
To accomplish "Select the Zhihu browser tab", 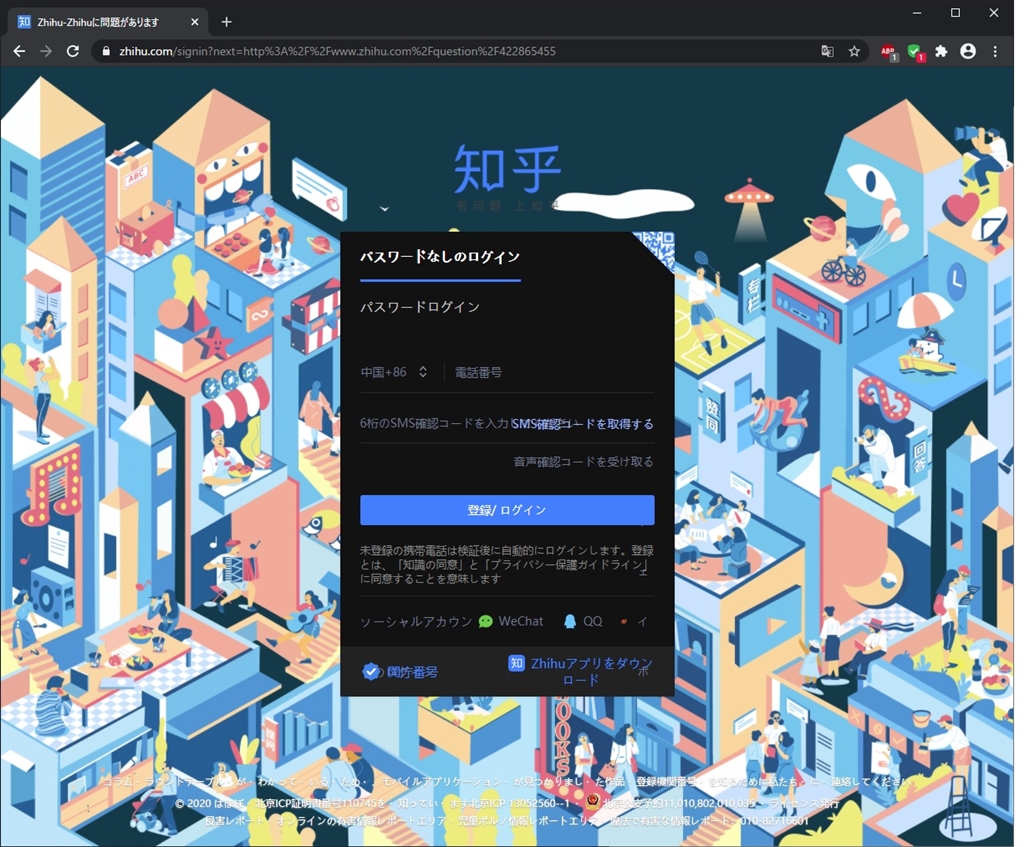I will pos(108,22).
